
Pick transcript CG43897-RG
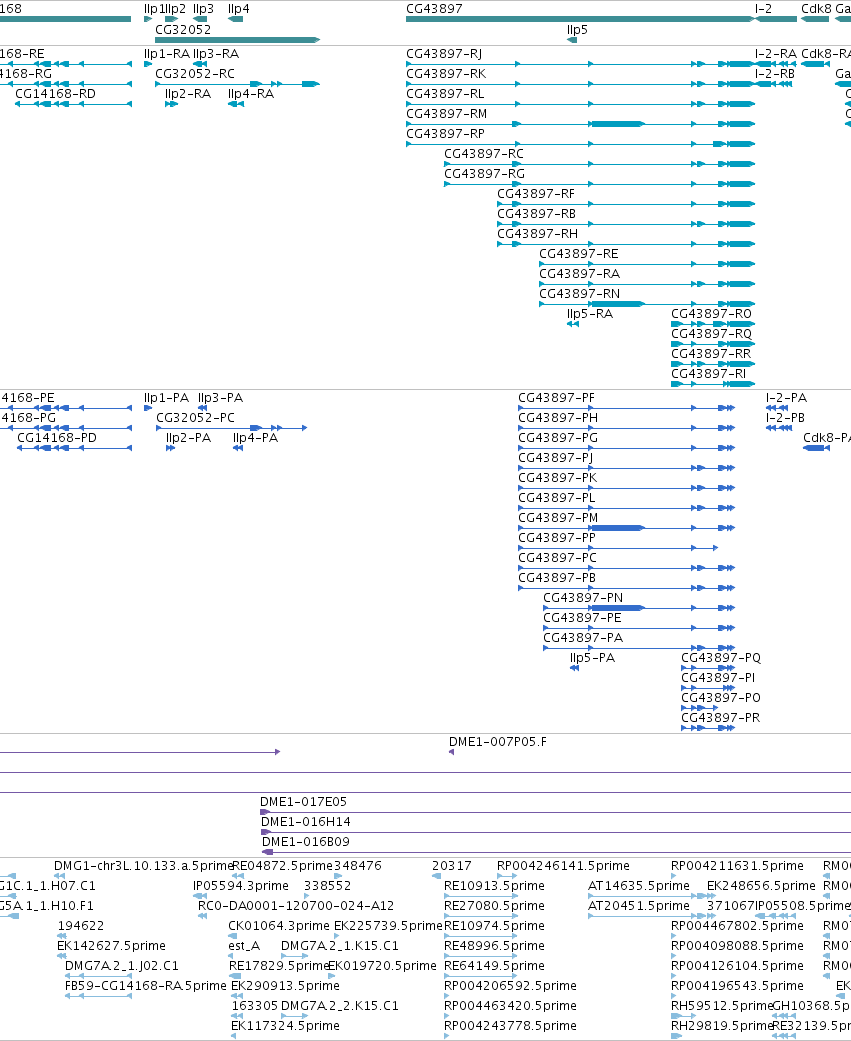(x=485, y=173)
